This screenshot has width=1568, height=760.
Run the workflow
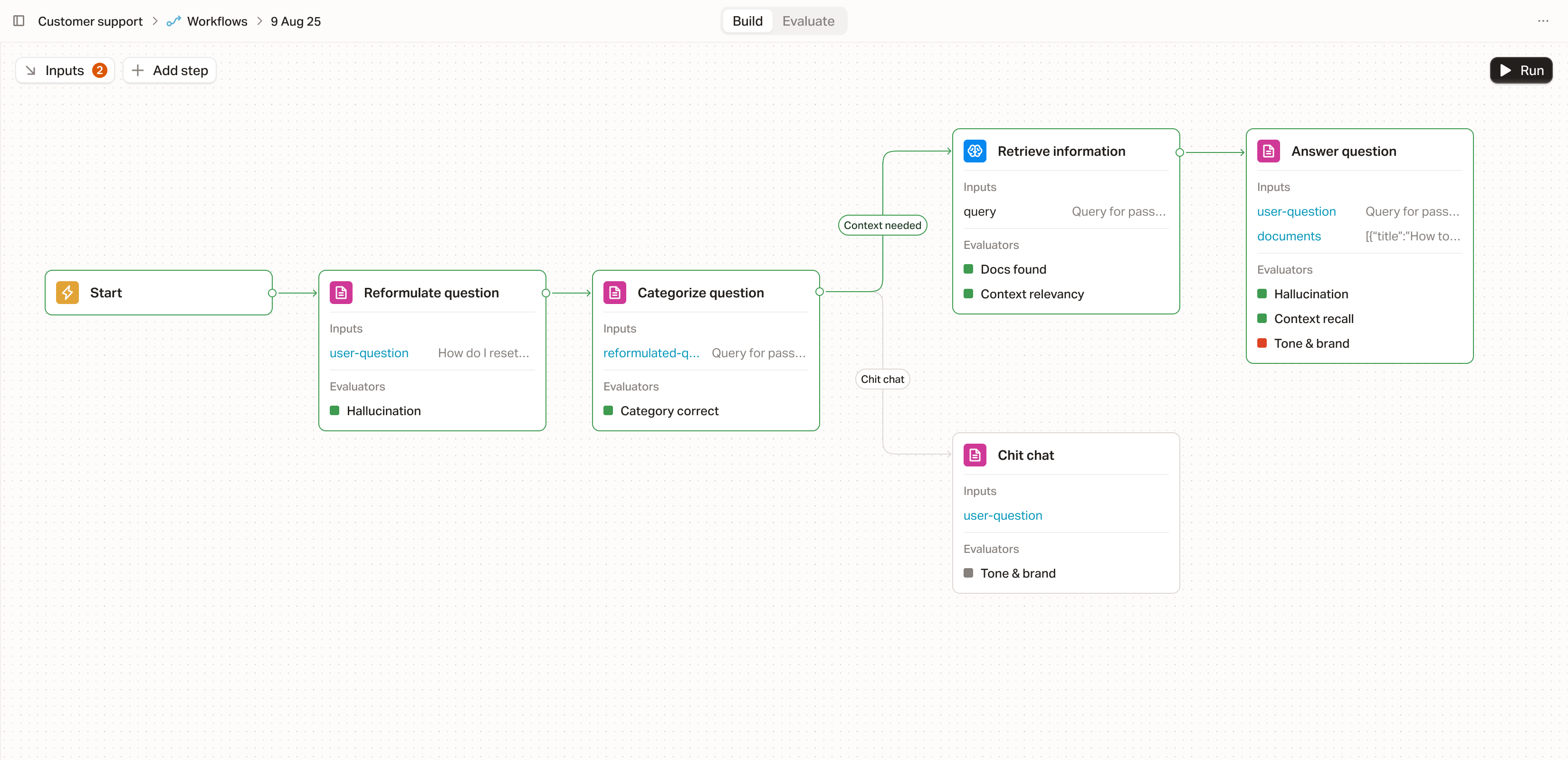coord(1520,71)
